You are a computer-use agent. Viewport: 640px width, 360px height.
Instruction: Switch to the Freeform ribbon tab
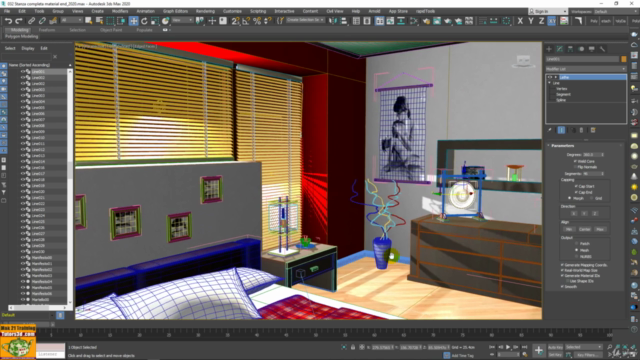[47, 30]
